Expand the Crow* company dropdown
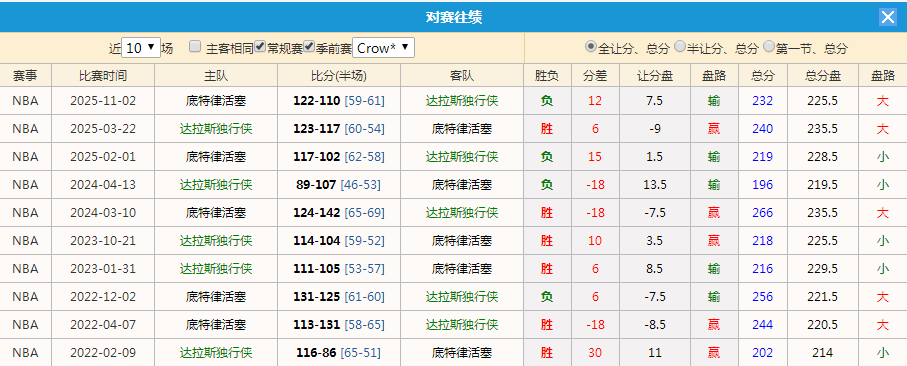 [384, 48]
